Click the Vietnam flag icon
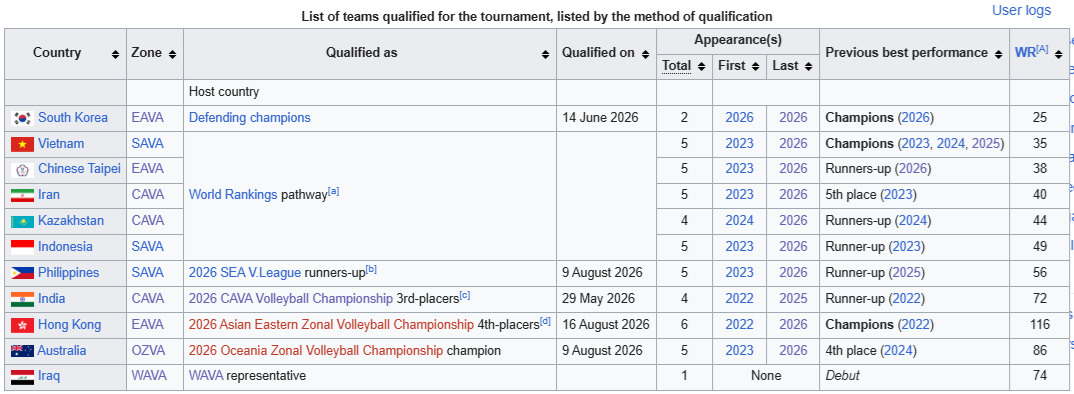The width and height of the screenshot is (1074, 394). [23, 144]
